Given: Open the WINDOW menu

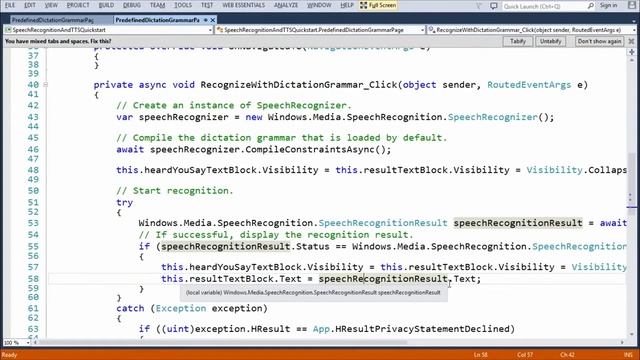Looking at the screenshot, I should (x=319, y=5).
